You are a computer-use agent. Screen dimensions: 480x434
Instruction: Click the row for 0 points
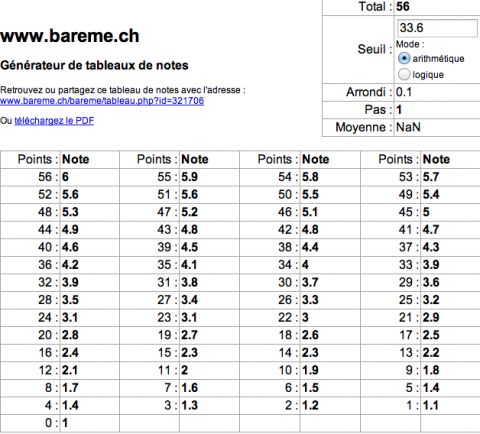point(60,423)
